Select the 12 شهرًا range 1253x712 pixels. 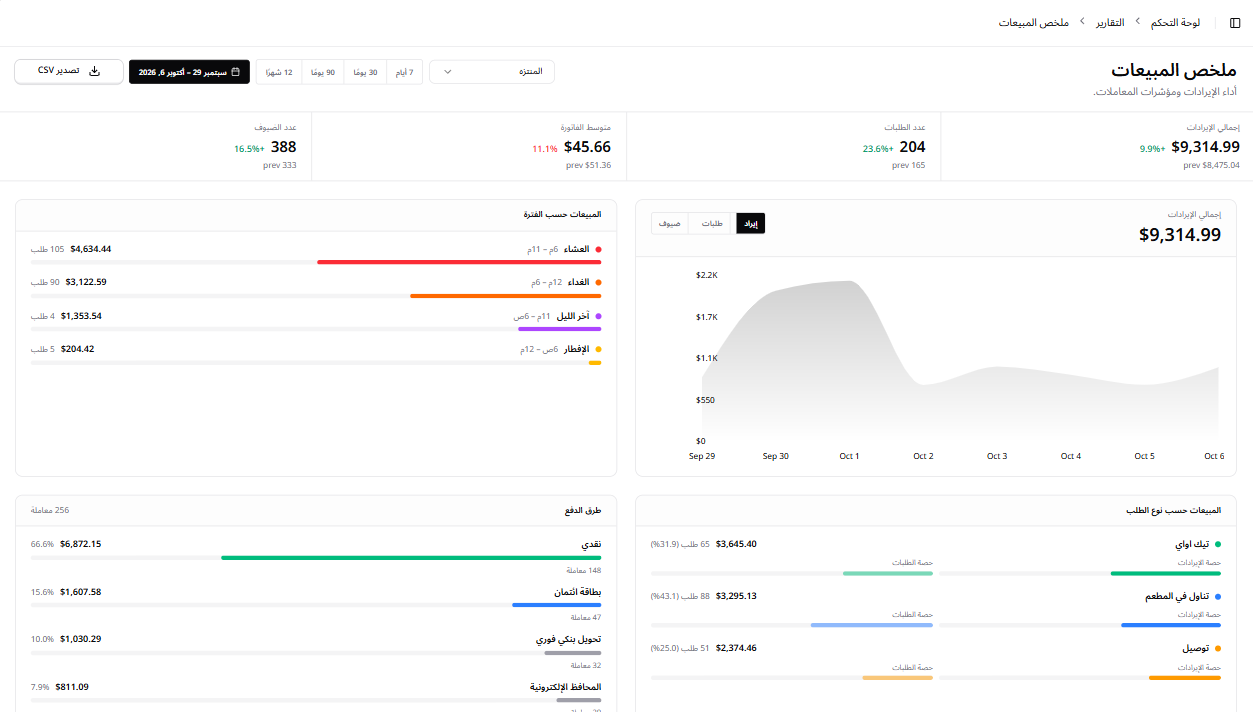tap(280, 72)
